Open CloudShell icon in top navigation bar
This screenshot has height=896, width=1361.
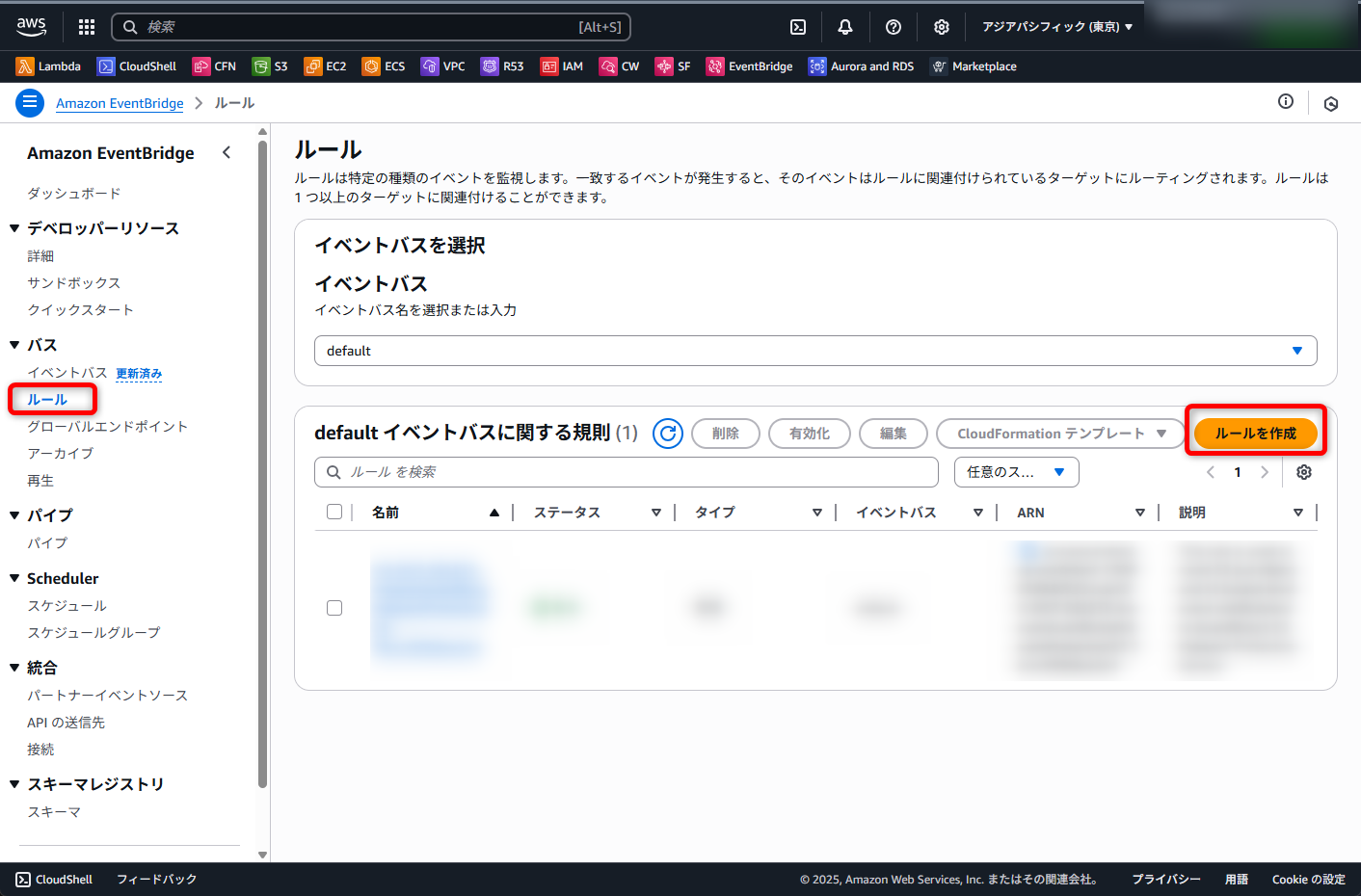pyautogui.click(x=798, y=27)
